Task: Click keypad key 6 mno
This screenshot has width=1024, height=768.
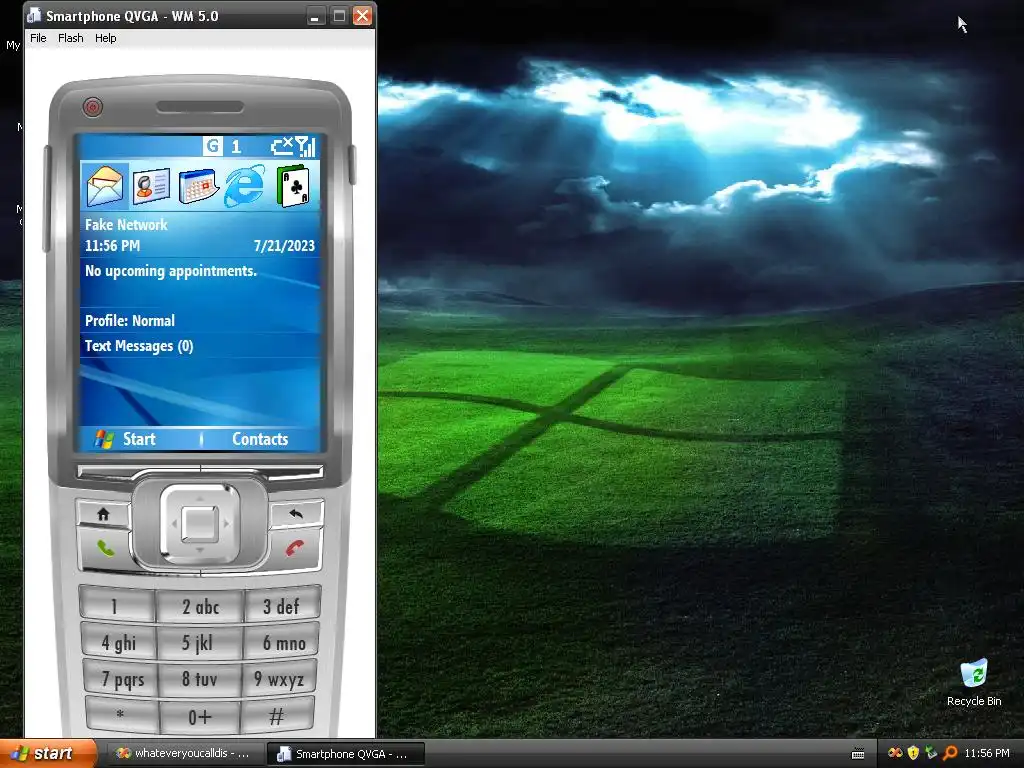Action: coord(281,643)
